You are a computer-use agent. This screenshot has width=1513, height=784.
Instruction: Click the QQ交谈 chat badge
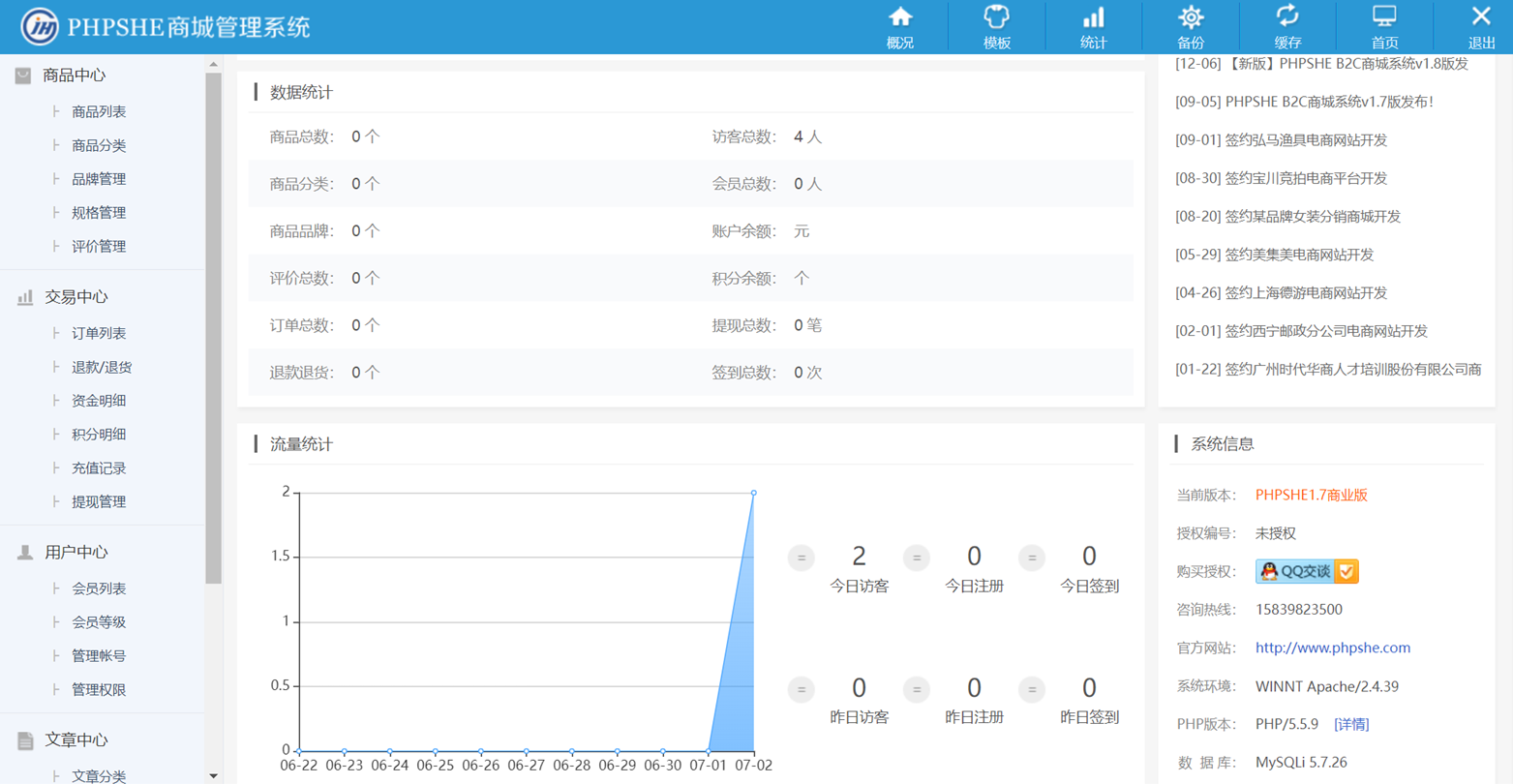tap(1306, 571)
